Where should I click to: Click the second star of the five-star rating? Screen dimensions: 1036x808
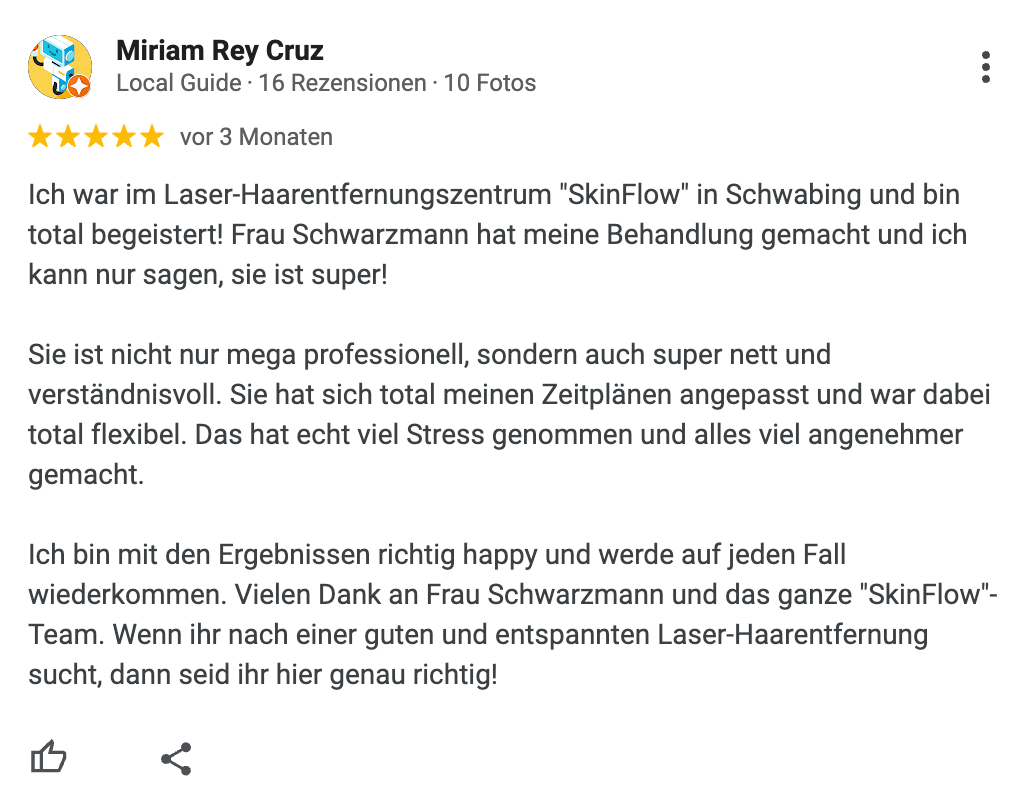pos(70,136)
